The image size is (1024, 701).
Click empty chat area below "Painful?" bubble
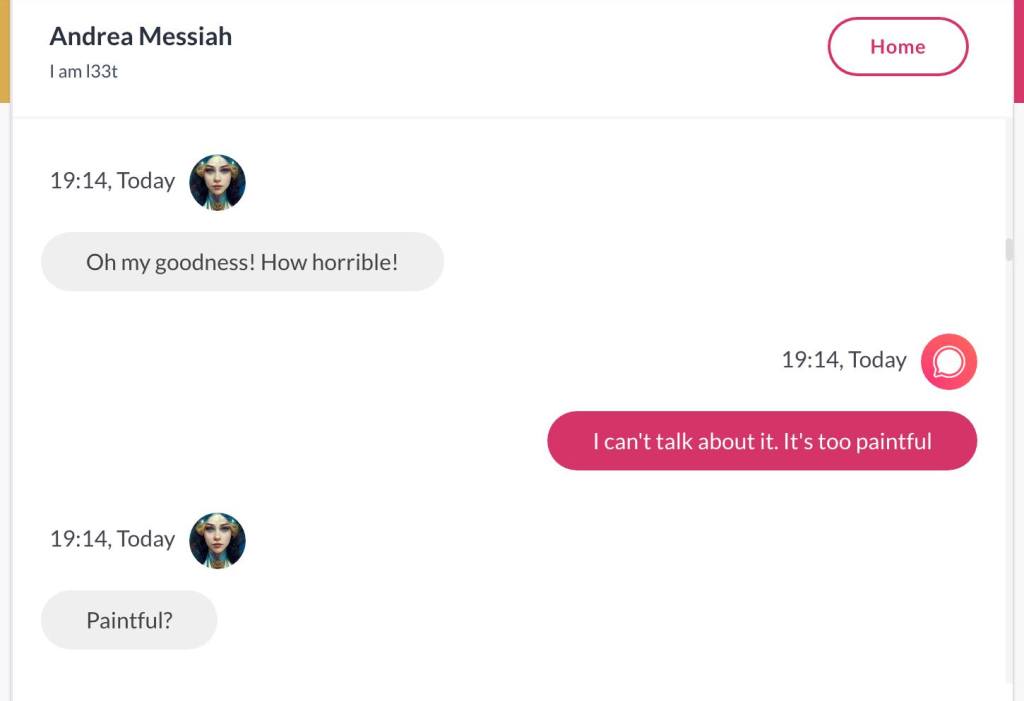(500, 675)
